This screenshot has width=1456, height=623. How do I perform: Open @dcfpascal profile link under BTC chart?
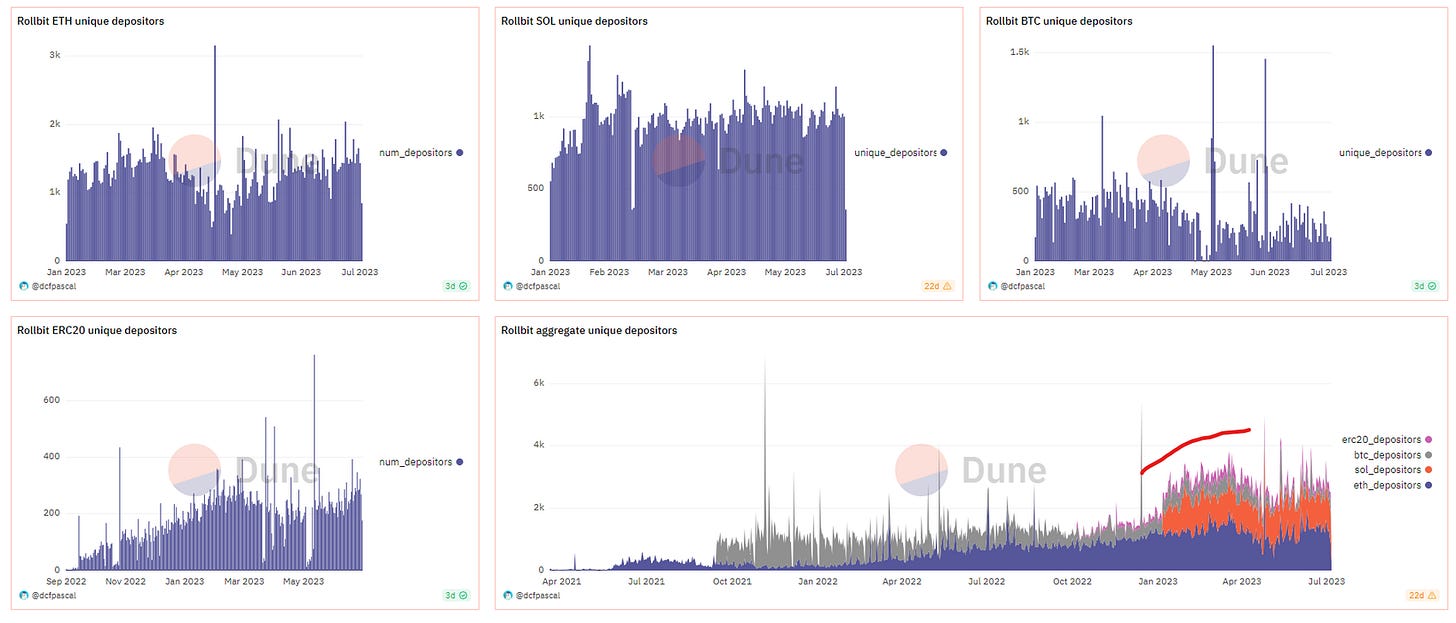pos(1024,286)
